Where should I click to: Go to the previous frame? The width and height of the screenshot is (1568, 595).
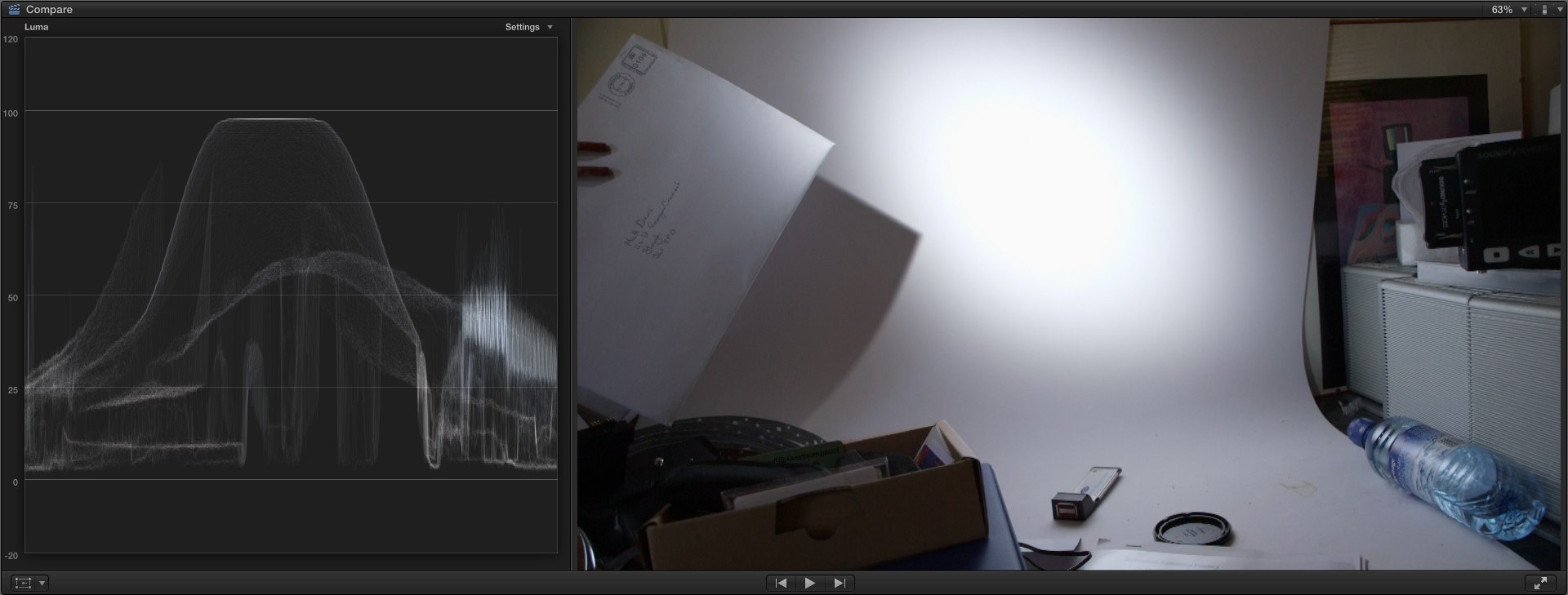[781, 583]
